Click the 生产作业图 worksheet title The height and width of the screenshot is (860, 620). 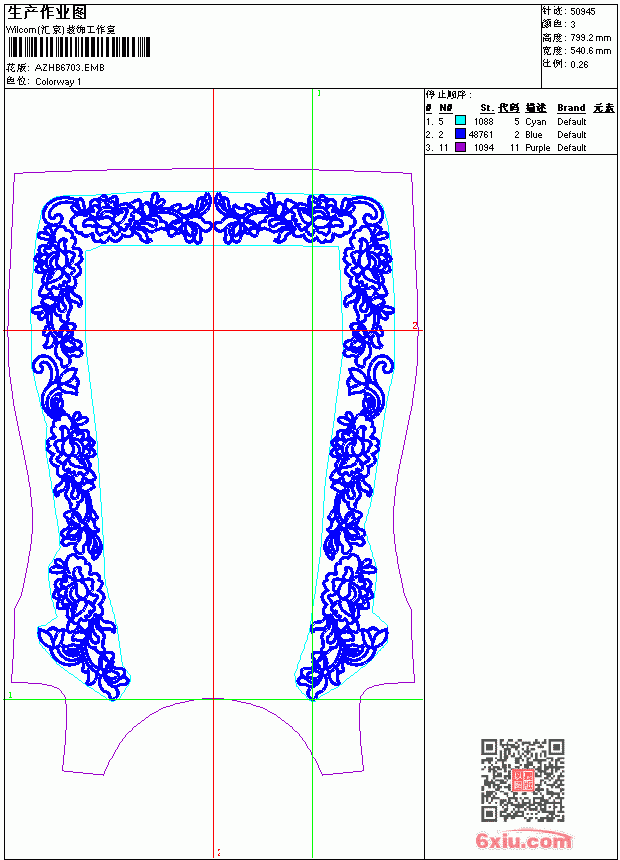(x=47, y=13)
